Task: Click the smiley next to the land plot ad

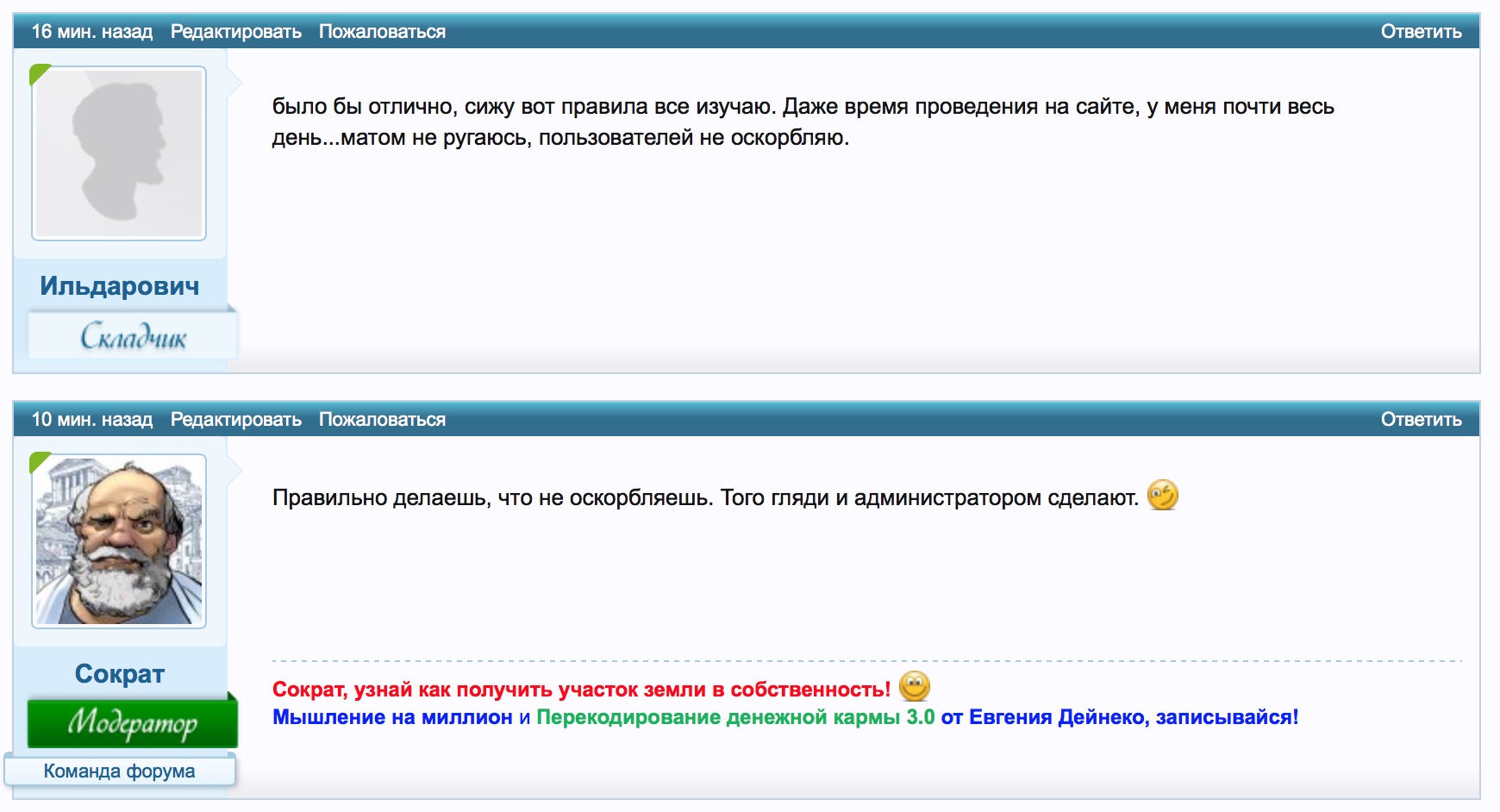Action: [916, 689]
